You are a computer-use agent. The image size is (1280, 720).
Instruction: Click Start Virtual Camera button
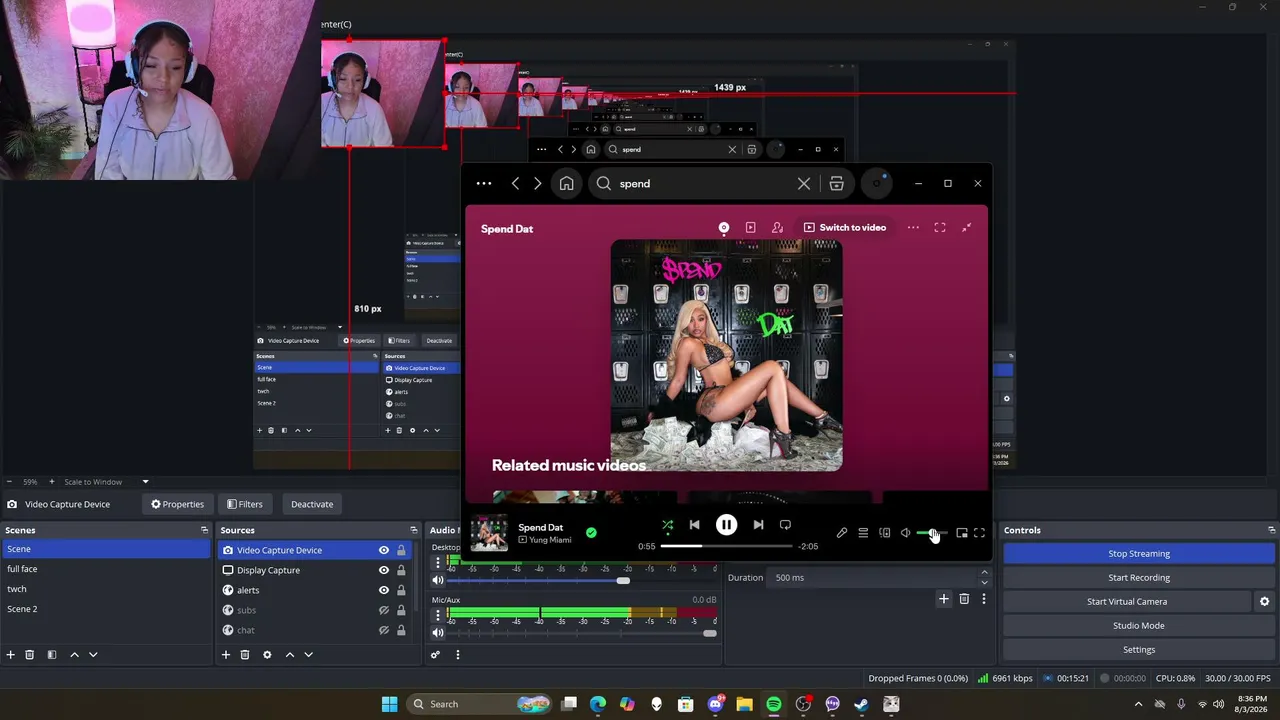[x=1127, y=602]
